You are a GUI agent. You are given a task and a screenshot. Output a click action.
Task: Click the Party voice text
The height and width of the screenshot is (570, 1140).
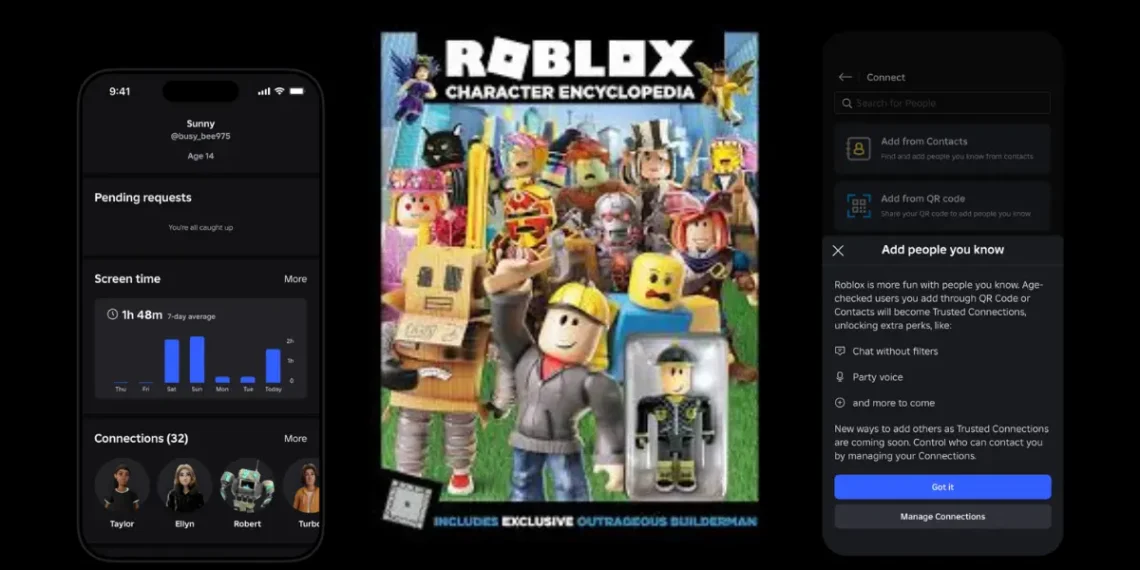pyautogui.click(x=878, y=377)
